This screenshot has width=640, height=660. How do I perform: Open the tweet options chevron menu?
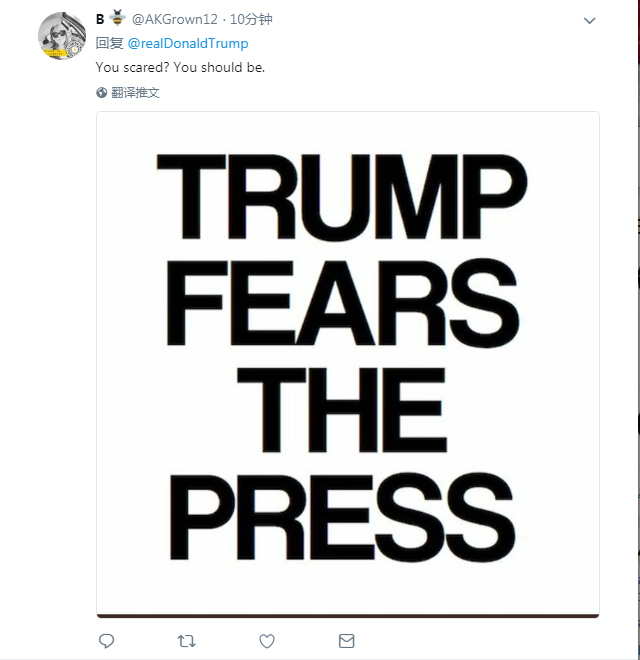pyautogui.click(x=589, y=21)
